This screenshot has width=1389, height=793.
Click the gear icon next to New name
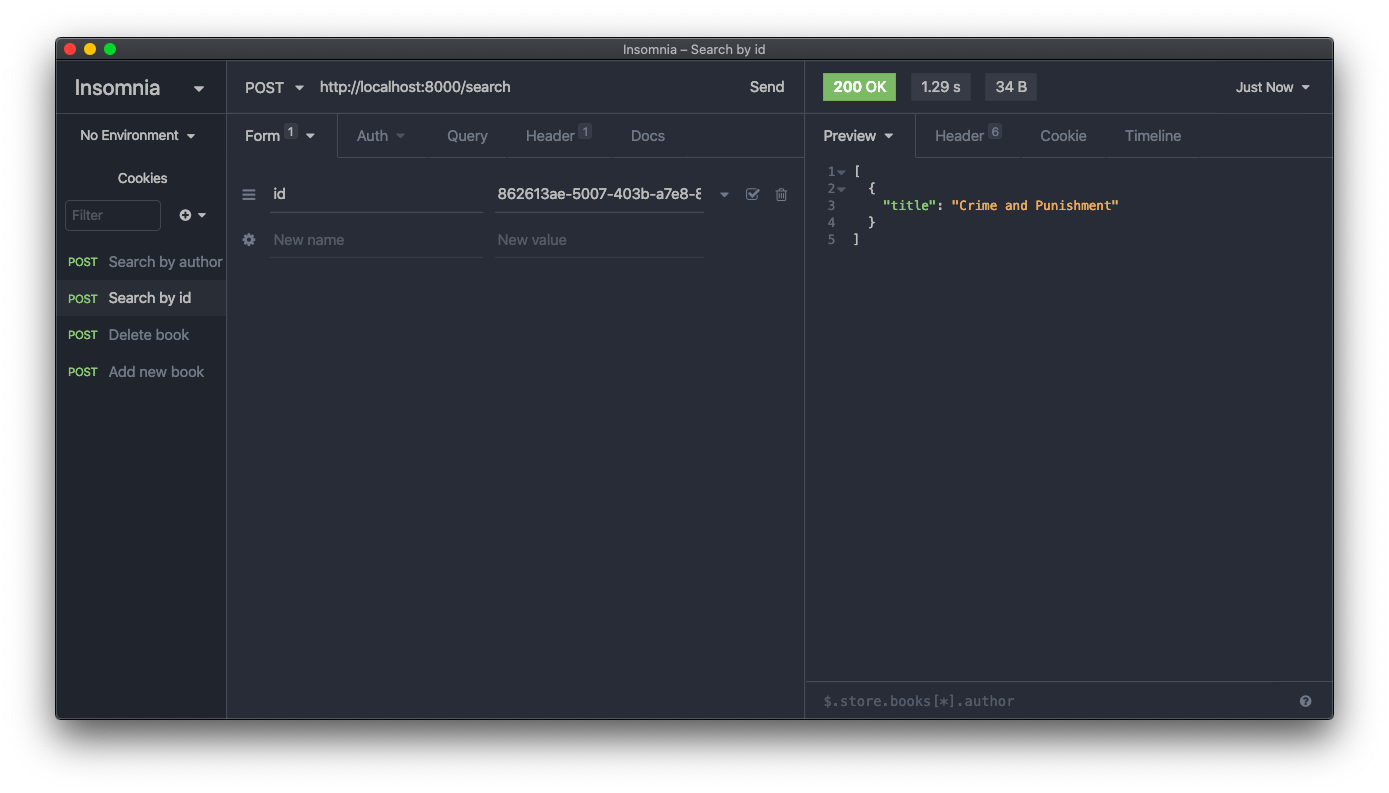coord(249,240)
